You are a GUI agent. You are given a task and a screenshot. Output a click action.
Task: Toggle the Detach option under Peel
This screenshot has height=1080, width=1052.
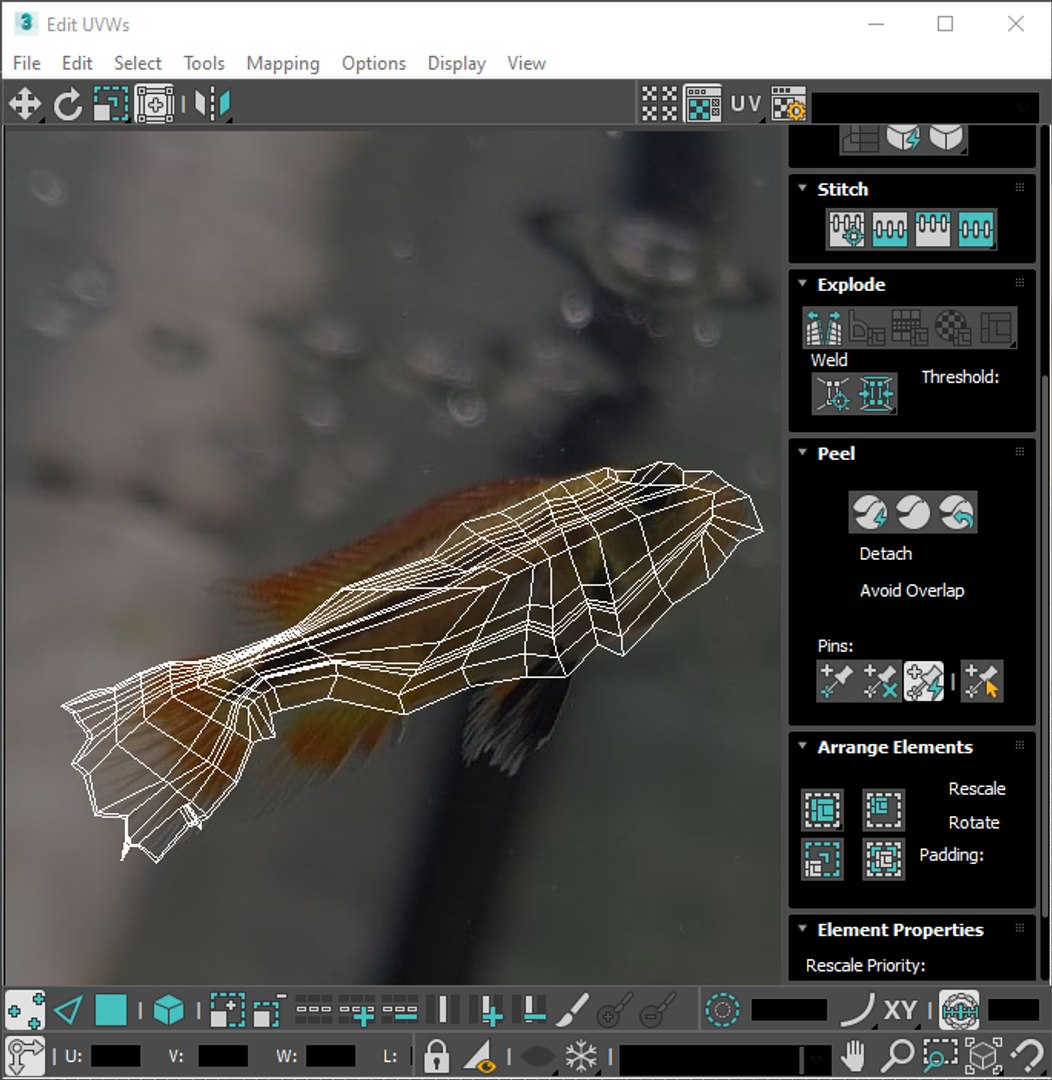[885, 554]
